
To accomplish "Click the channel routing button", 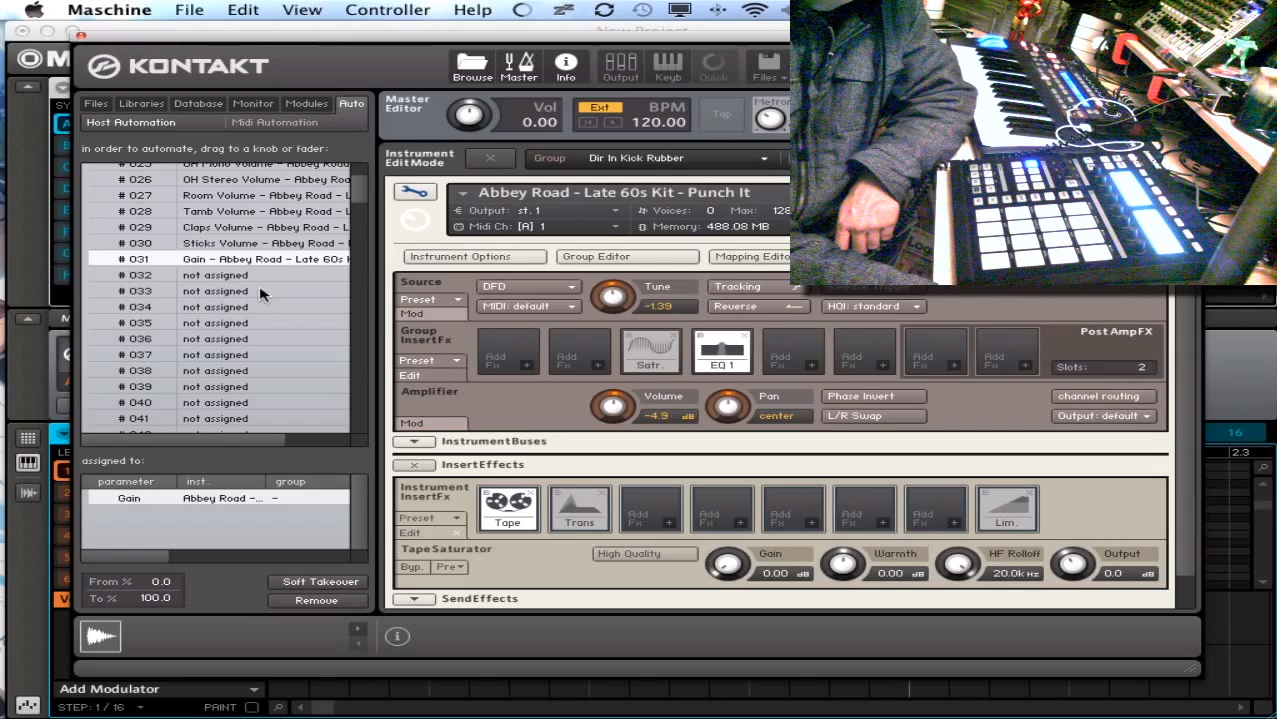I will [x=1105, y=396].
